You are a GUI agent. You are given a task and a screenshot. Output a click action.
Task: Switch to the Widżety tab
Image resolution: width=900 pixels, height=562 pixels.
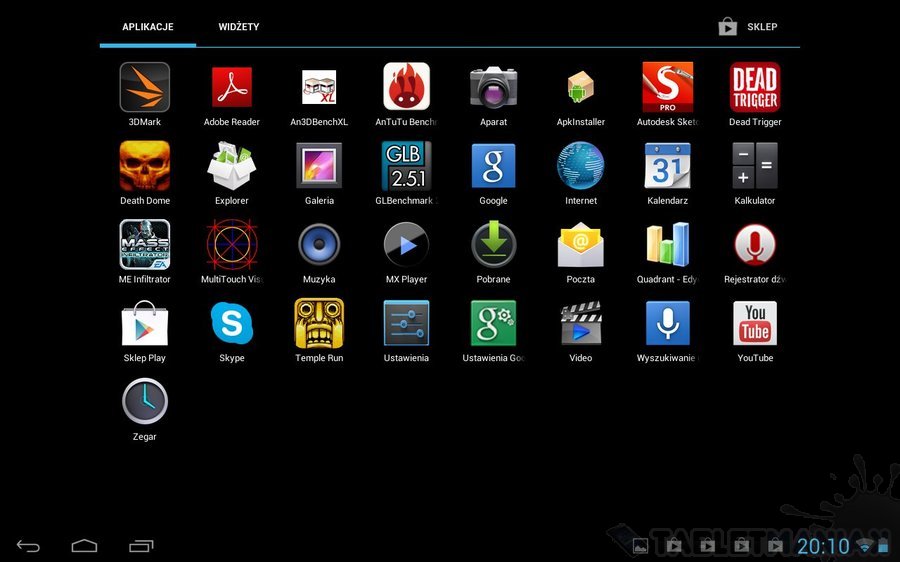(x=239, y=27)
